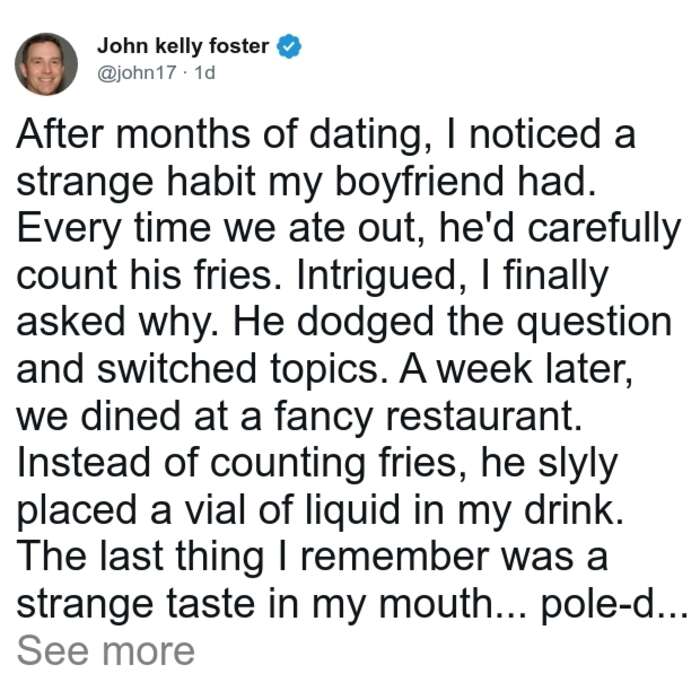
Task: Open the John kelly foster display name
Action: click(x=183, y=46)
